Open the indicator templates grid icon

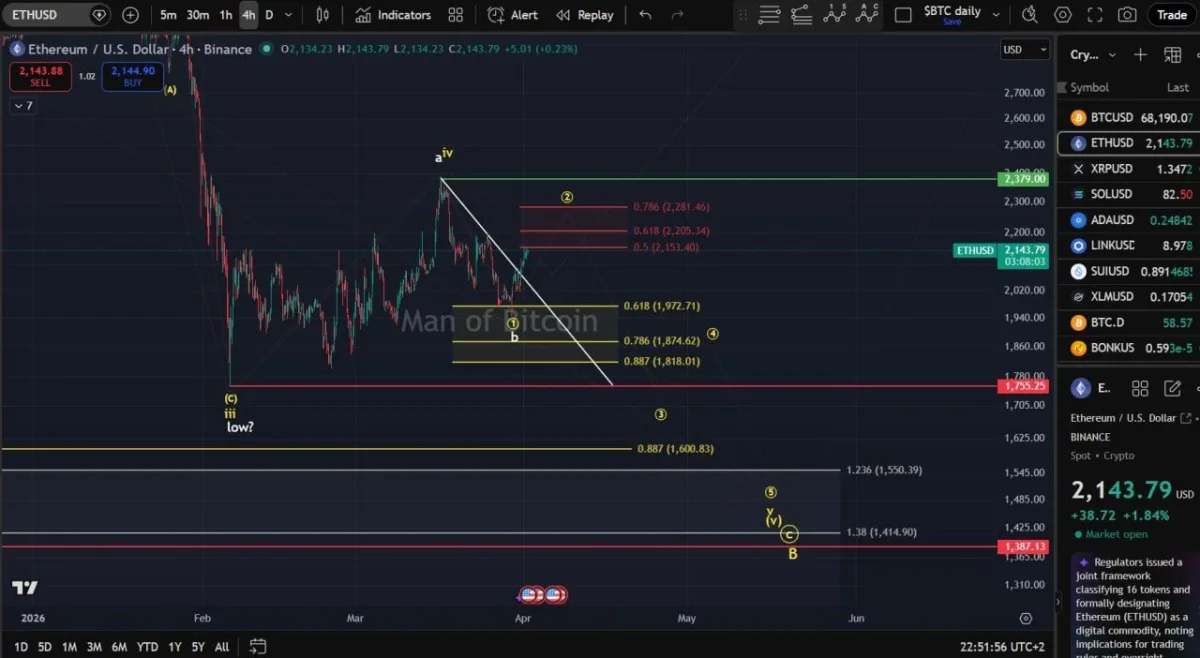pos(455,14)
